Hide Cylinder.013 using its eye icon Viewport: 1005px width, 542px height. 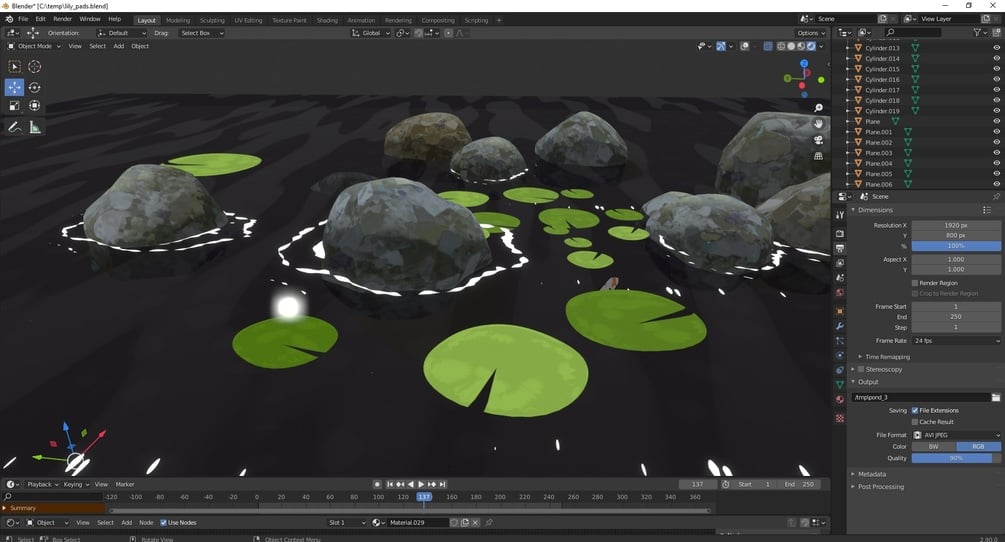[996, 47]
